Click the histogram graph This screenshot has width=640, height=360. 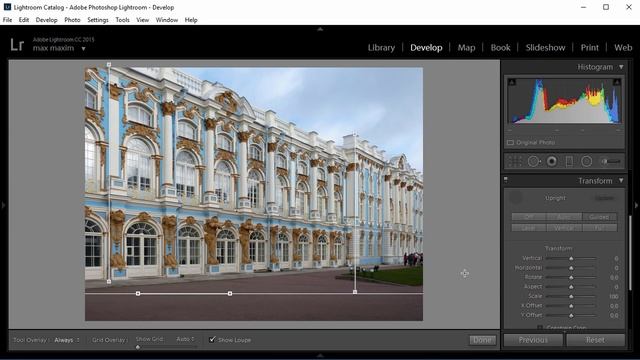coord(564,101)
